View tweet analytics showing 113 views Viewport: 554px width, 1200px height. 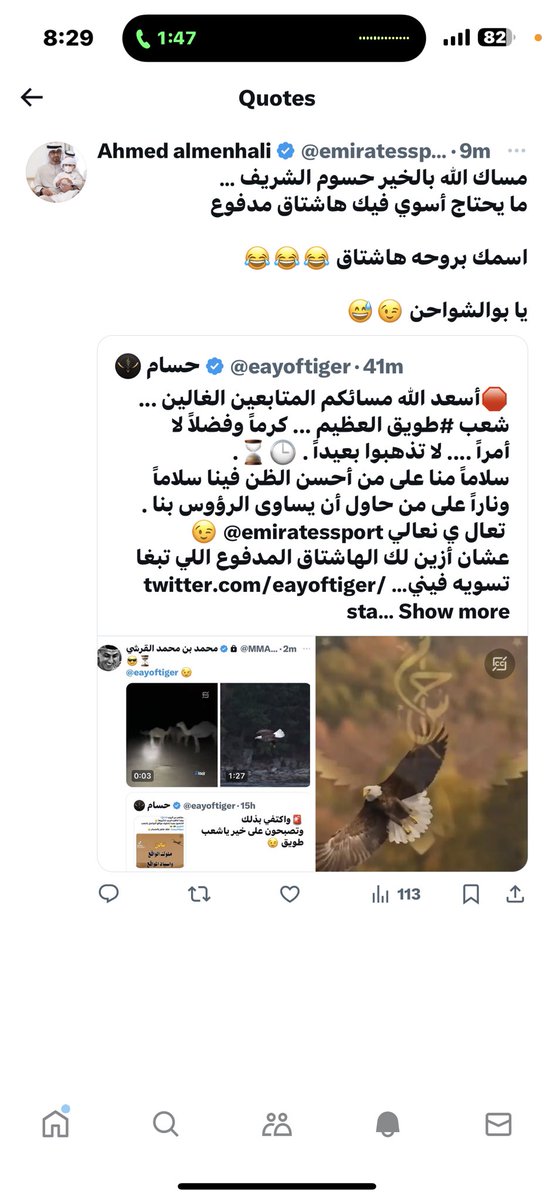tap(396, 895)
